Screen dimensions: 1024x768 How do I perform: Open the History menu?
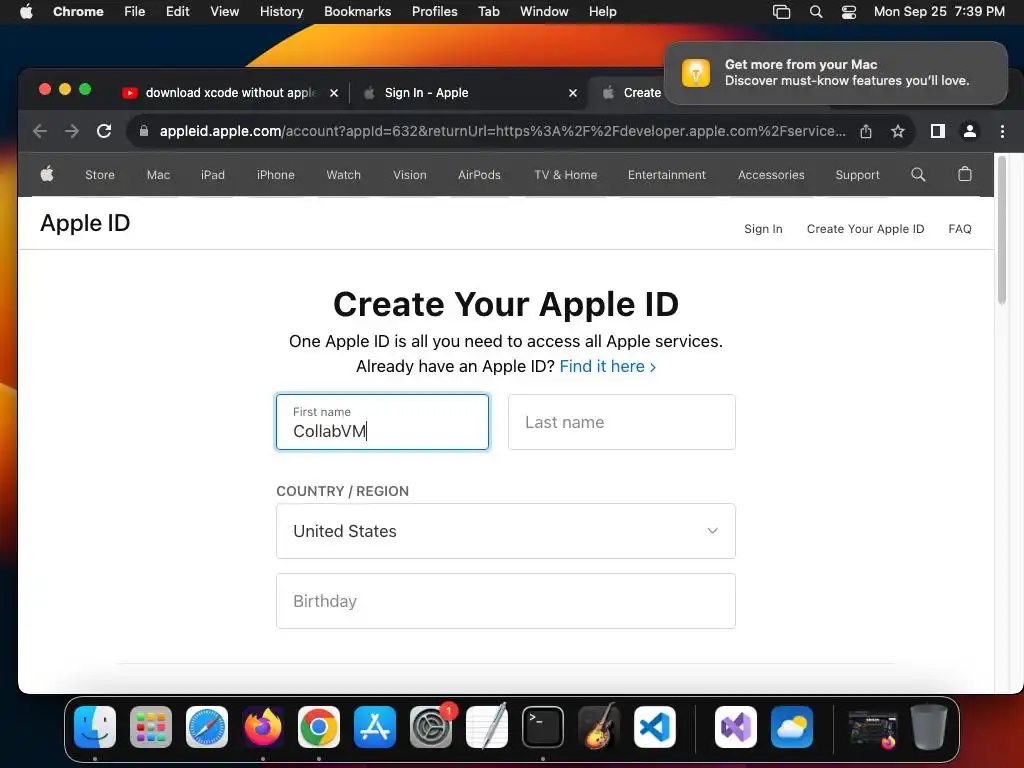281,12
